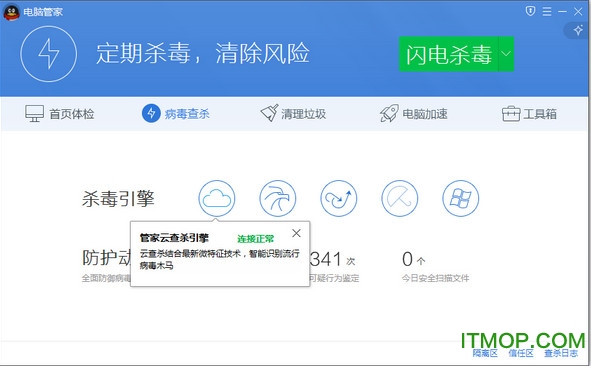
Task: Go to 电脑加速 tab
Action: click(413, 113)
